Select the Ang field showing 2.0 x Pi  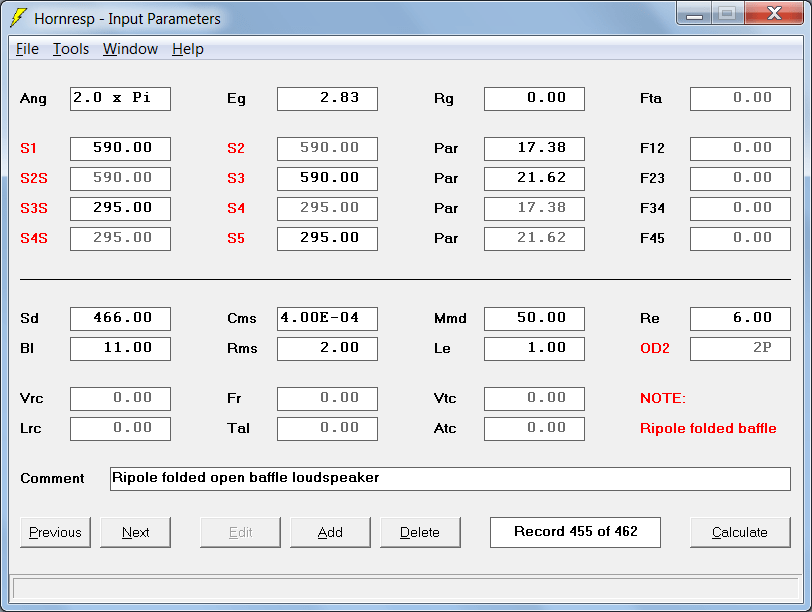120,99
